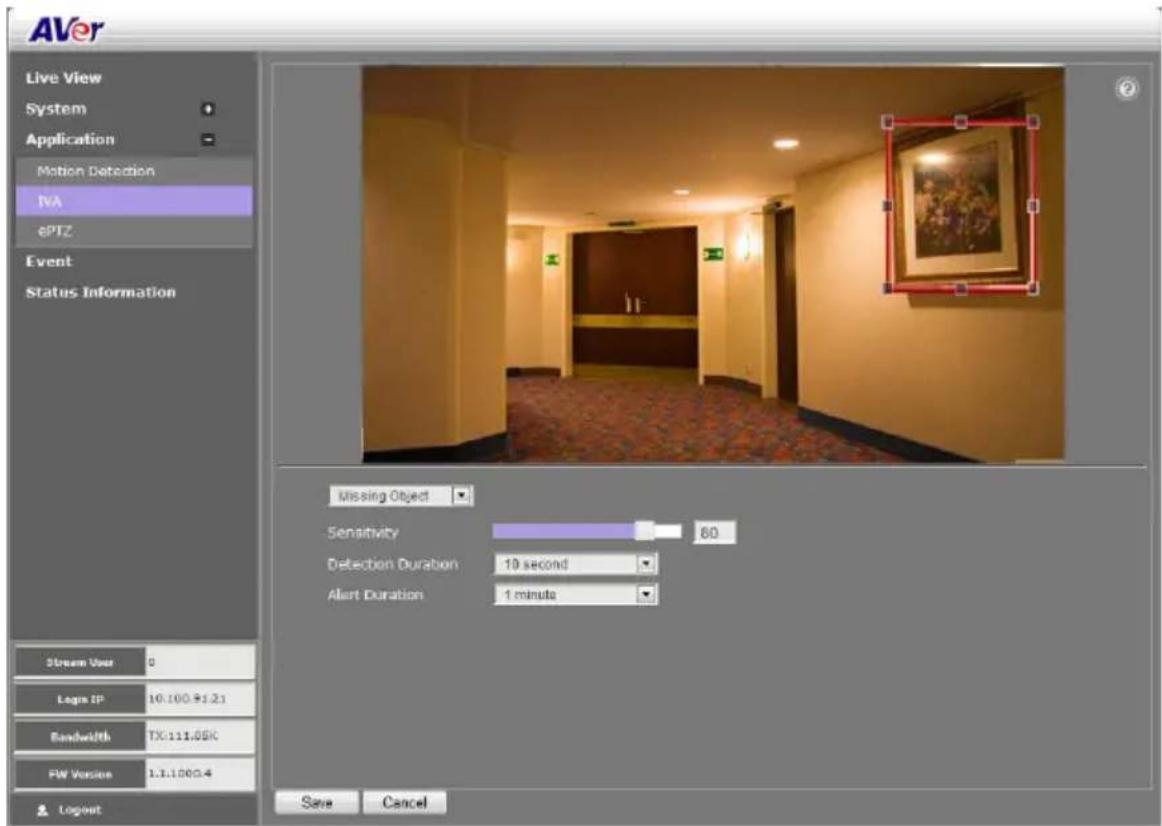The image size is (1162, 826).
Task: Open the System section
Action: coord(56,109)
